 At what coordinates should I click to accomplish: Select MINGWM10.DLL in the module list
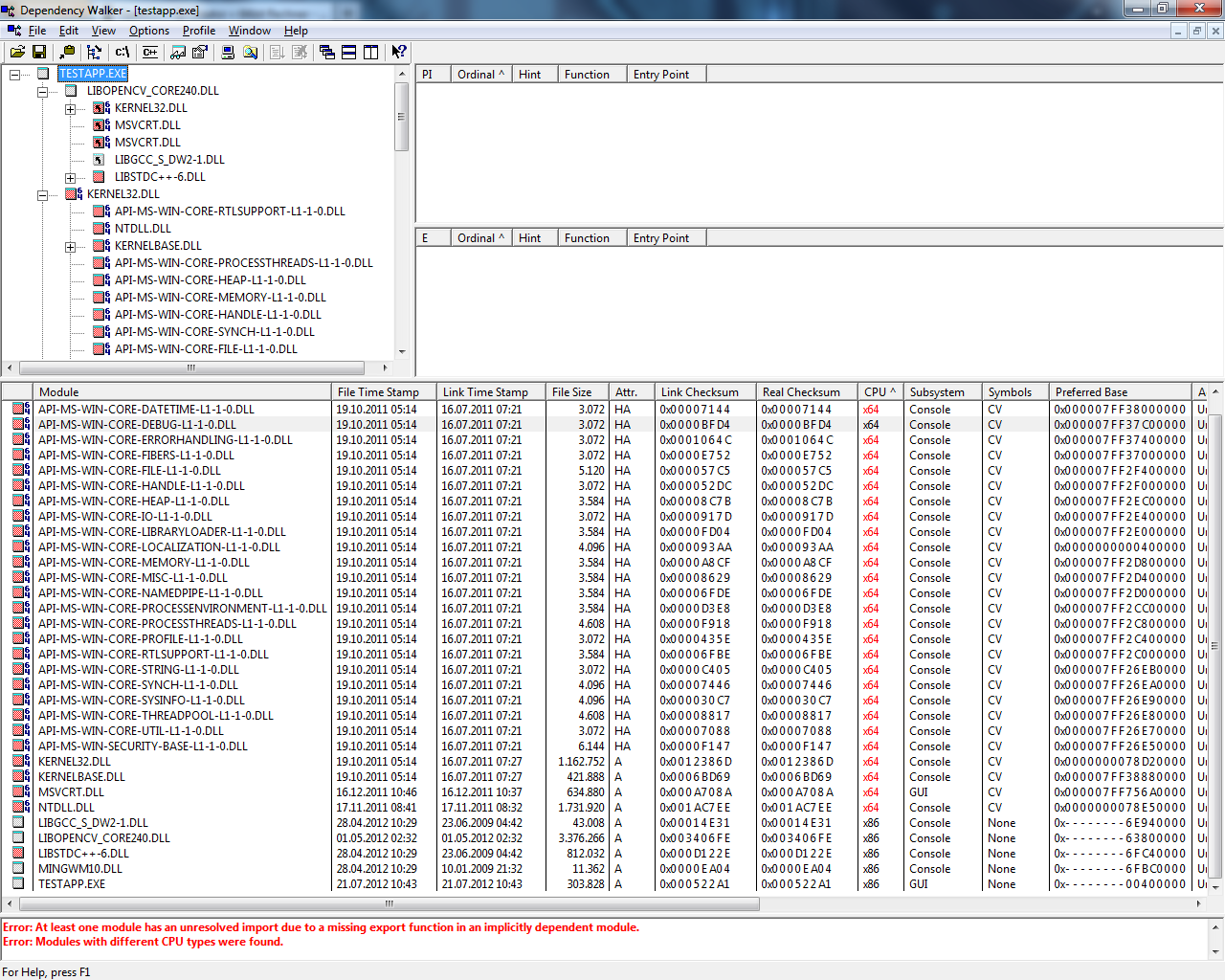click(80, 868)
